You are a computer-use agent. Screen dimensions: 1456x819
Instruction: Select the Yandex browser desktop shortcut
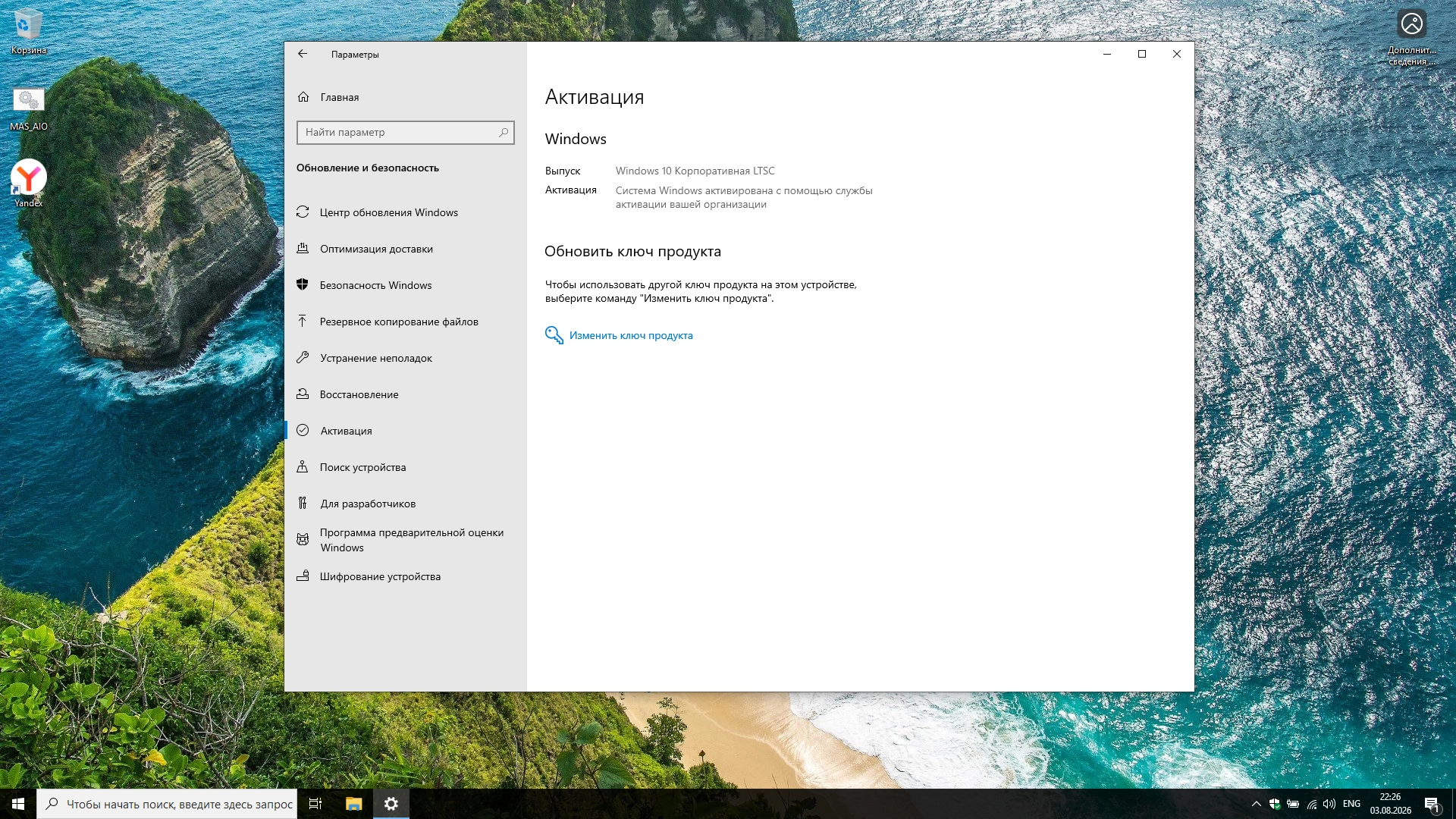29,184
